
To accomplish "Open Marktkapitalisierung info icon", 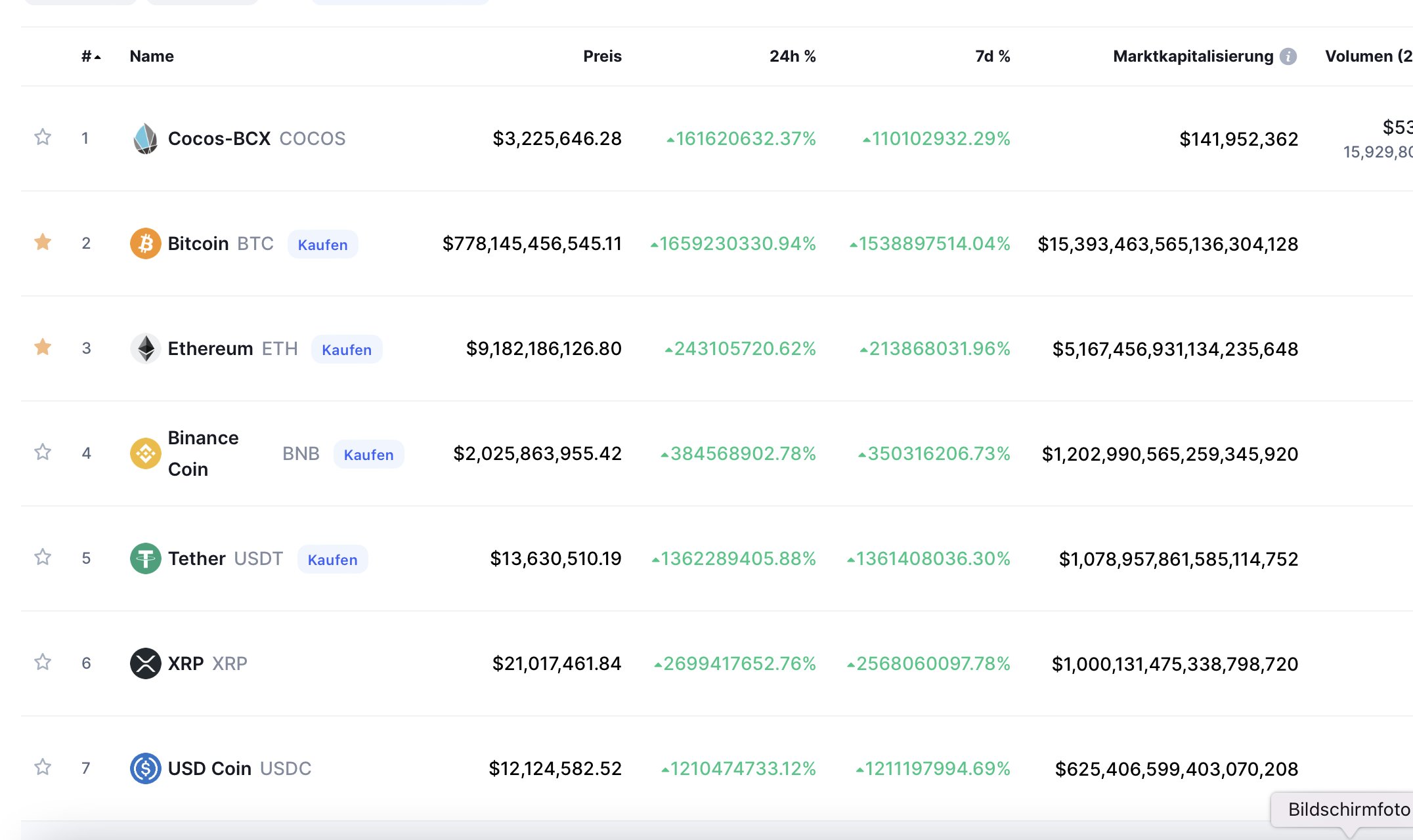I will (x=1288, y=56).
